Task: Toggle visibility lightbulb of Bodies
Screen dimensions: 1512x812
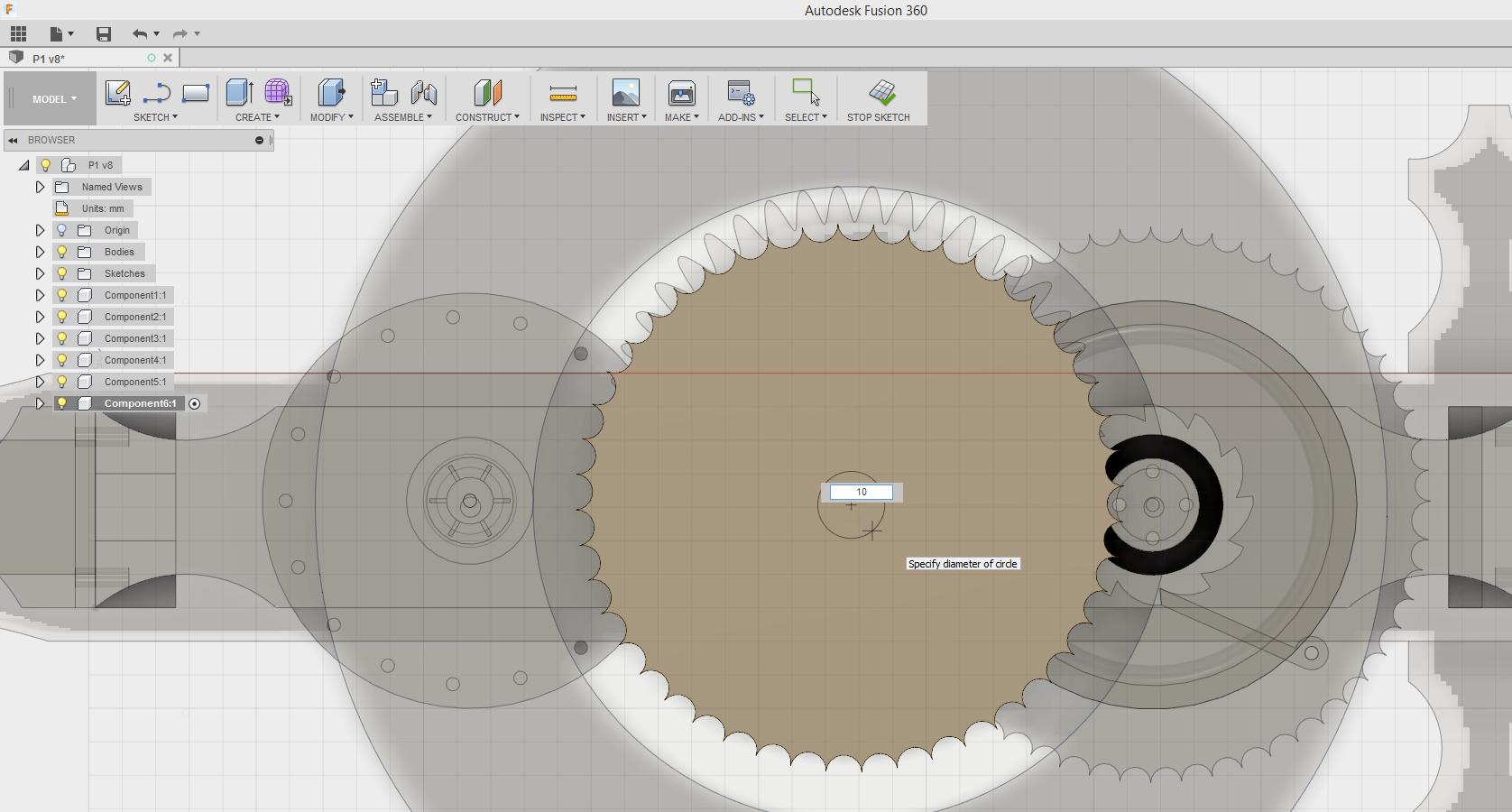Action: [x=62, y=252]
